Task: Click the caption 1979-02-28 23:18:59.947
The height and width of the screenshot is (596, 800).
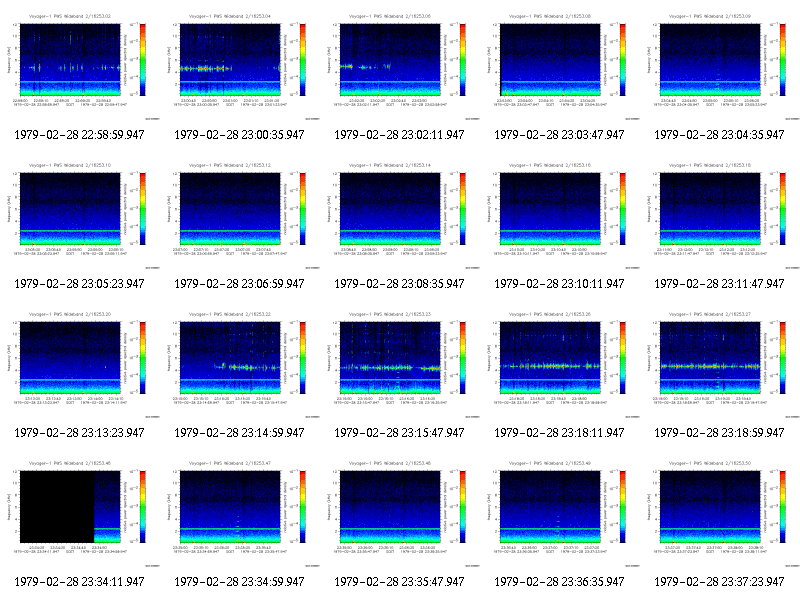Action: point(719,433)
